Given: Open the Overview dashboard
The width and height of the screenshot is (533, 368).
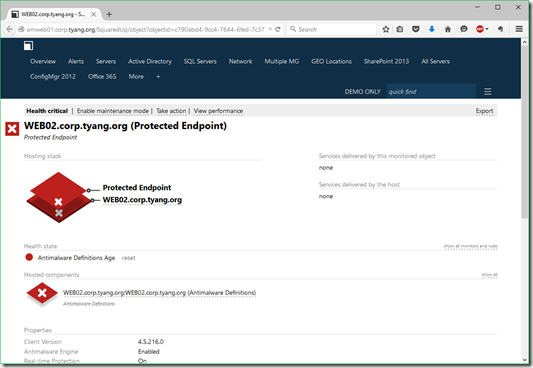Looking at the screenshot, I should point(43,61).
